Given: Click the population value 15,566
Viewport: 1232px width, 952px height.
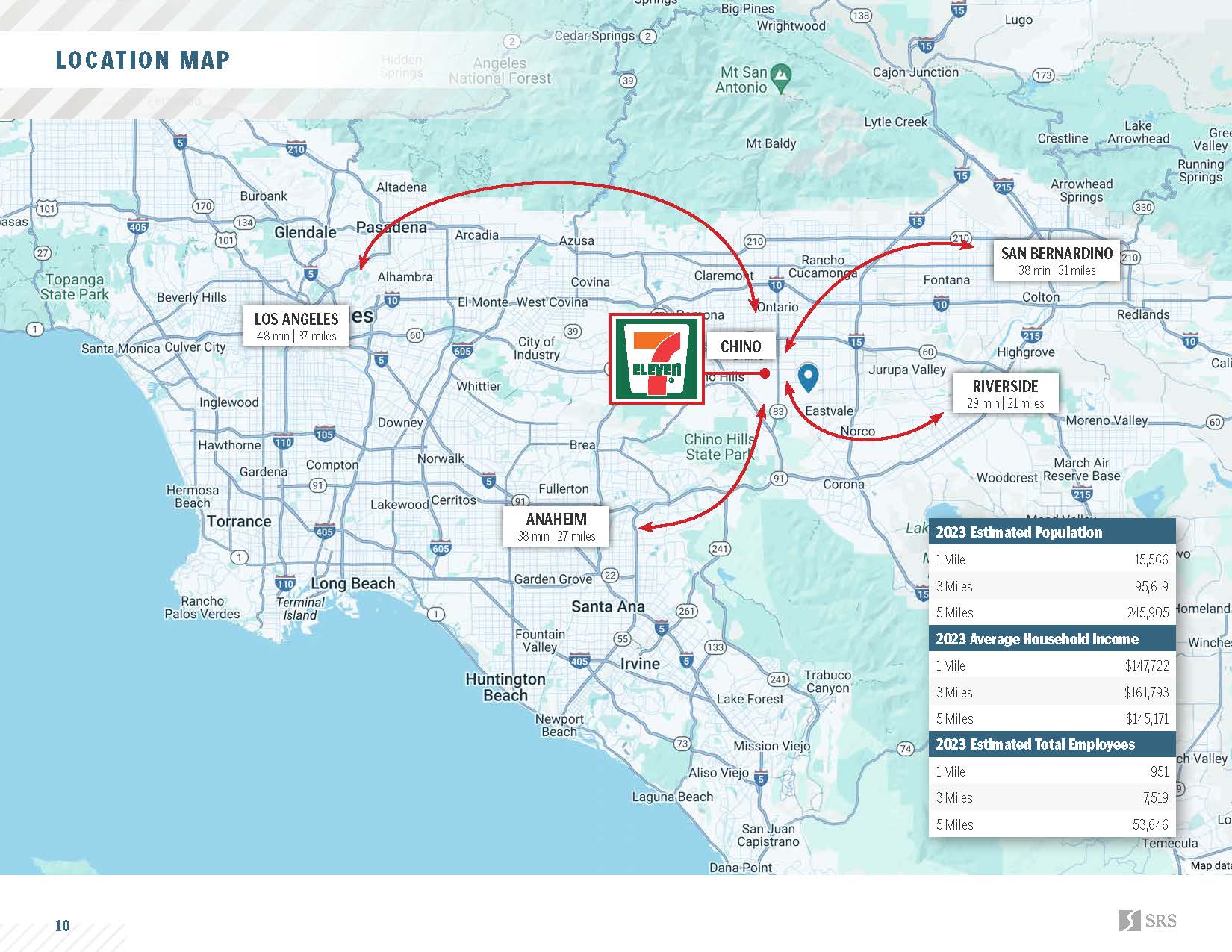Looking at the screenshot, I should [1151, 559].
